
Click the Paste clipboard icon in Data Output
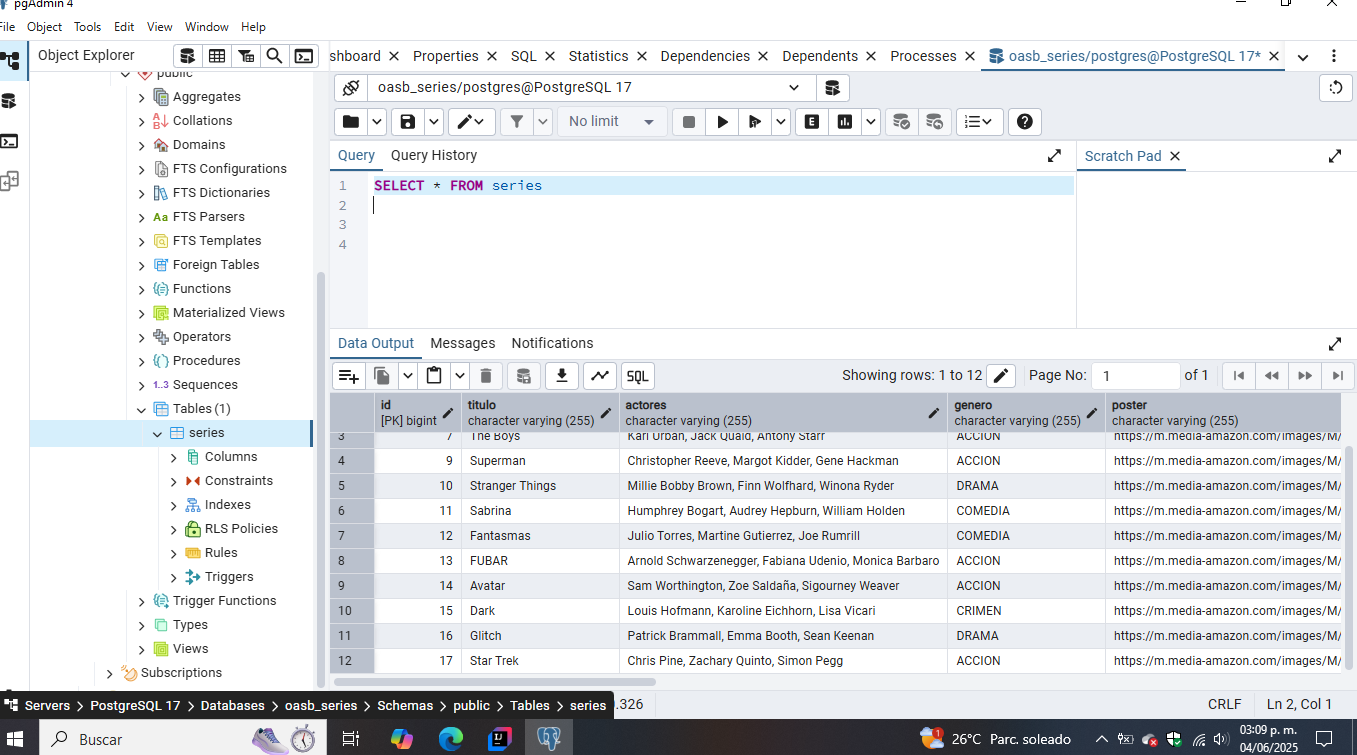[434, 376]
